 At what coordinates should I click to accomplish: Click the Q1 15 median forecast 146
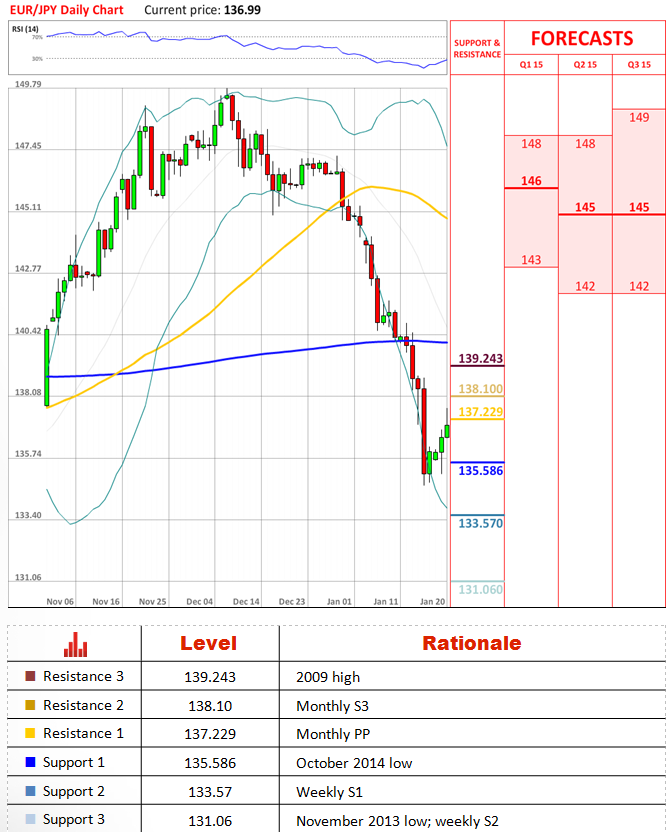click(531, 181)
